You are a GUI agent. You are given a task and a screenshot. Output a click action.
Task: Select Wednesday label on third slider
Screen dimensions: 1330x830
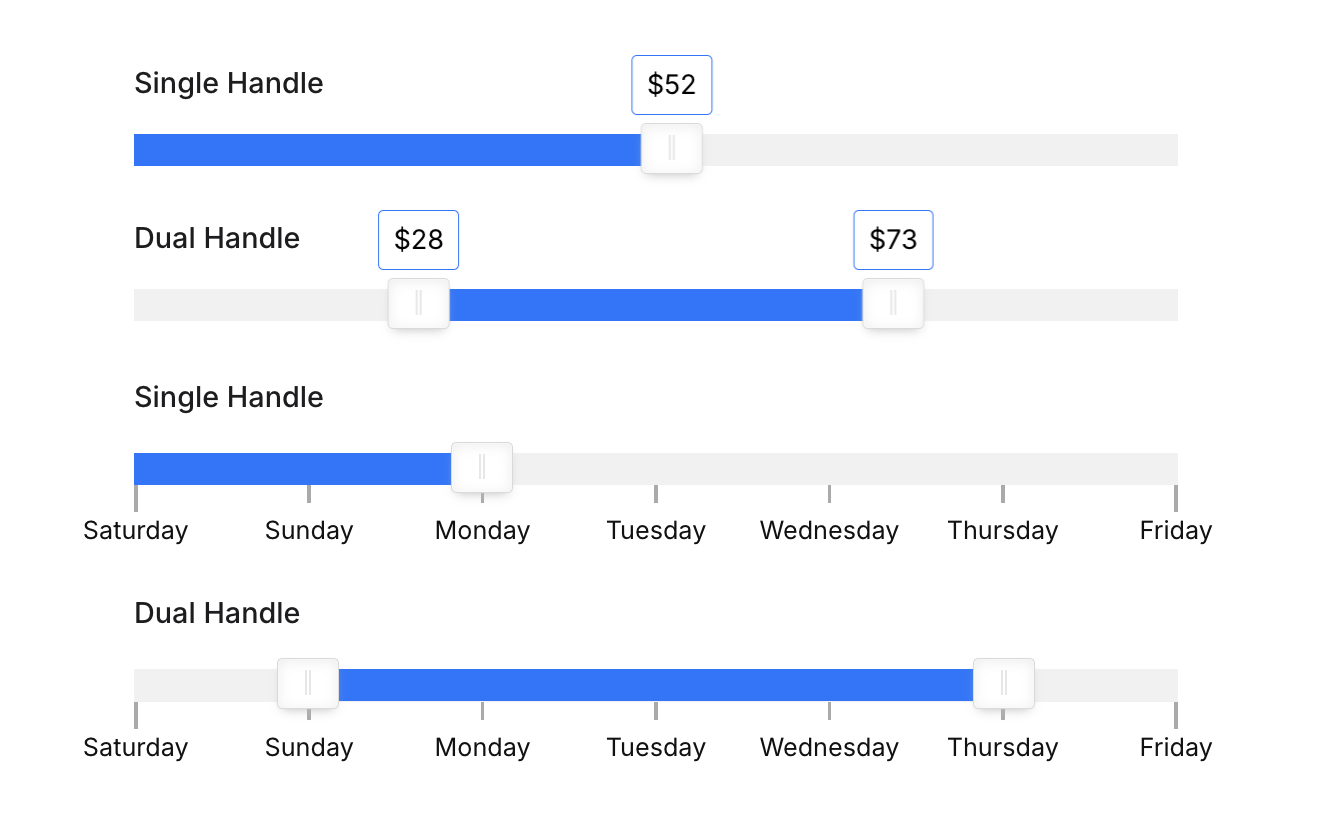[829, 530]
